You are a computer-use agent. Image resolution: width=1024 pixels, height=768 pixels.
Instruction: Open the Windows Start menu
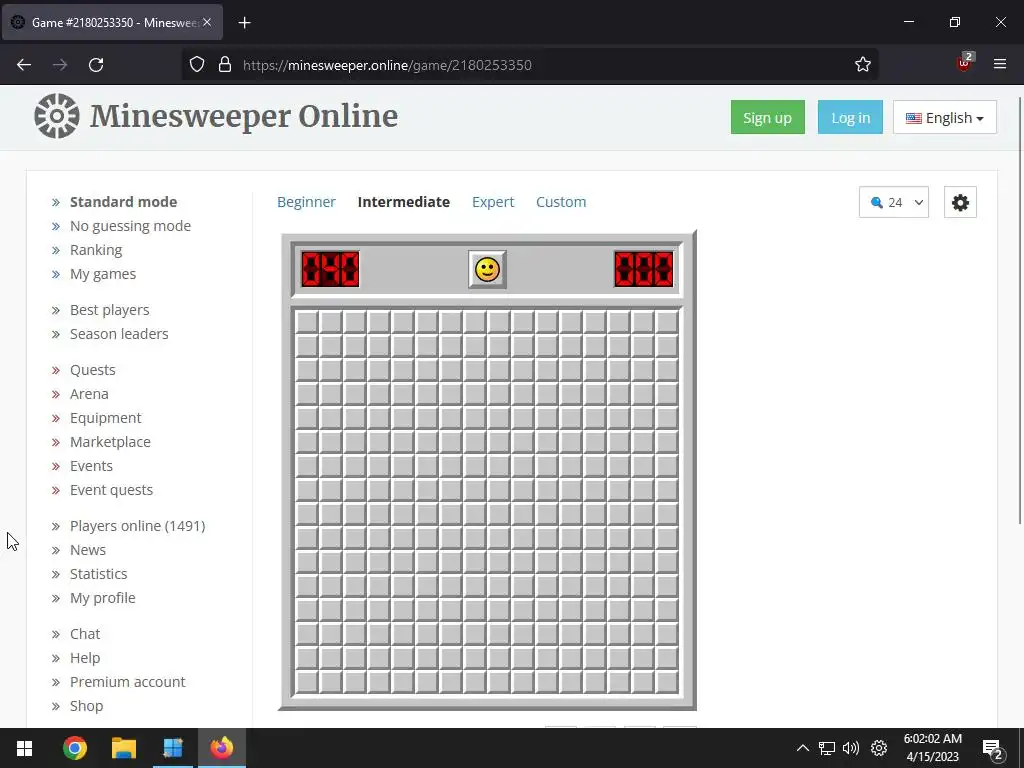point(24,748)
